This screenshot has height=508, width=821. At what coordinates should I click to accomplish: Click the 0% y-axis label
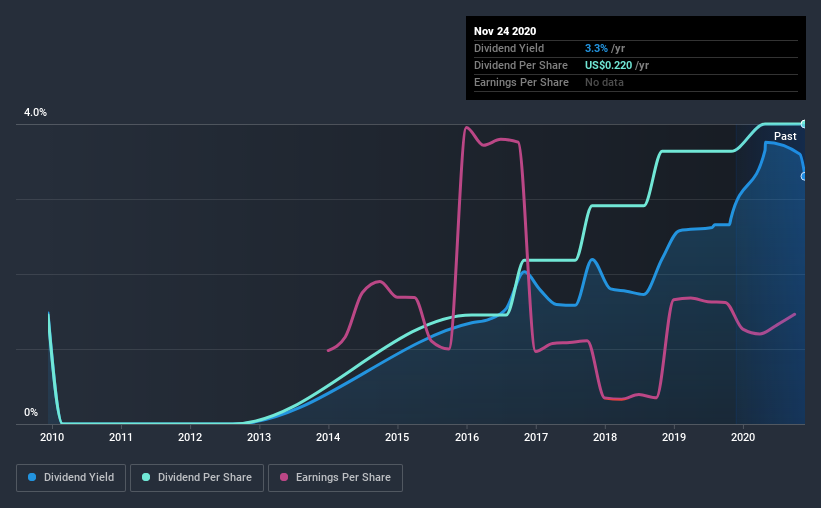(31, 413)
